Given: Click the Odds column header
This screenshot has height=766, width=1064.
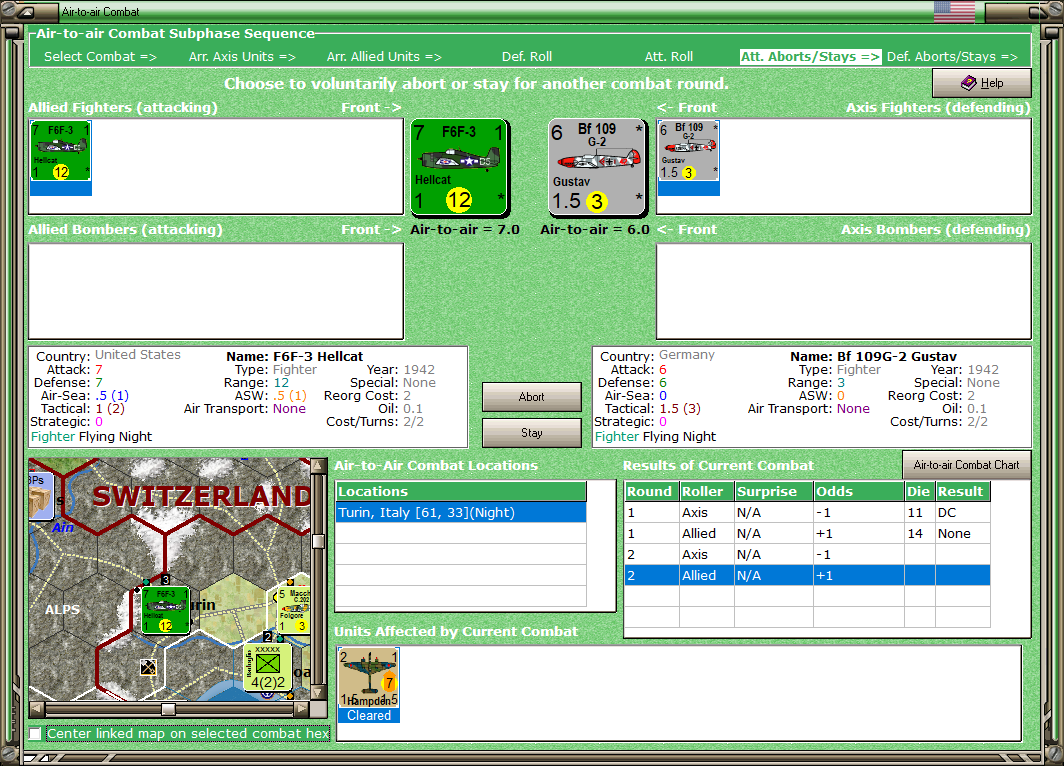Looking at the screenshot, I should 858,491.
